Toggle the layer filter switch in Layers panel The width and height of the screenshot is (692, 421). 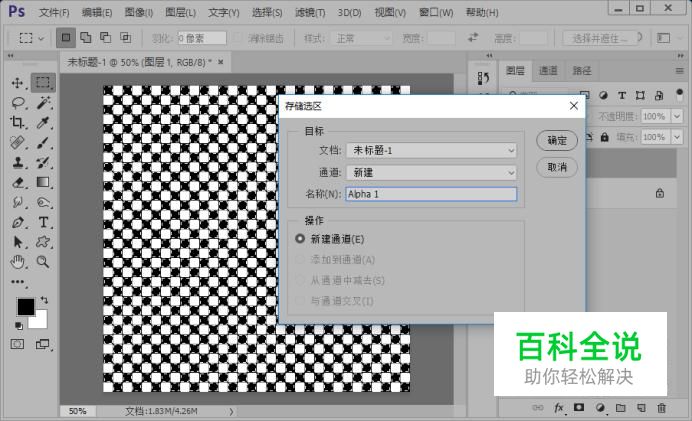click(679, 95)
